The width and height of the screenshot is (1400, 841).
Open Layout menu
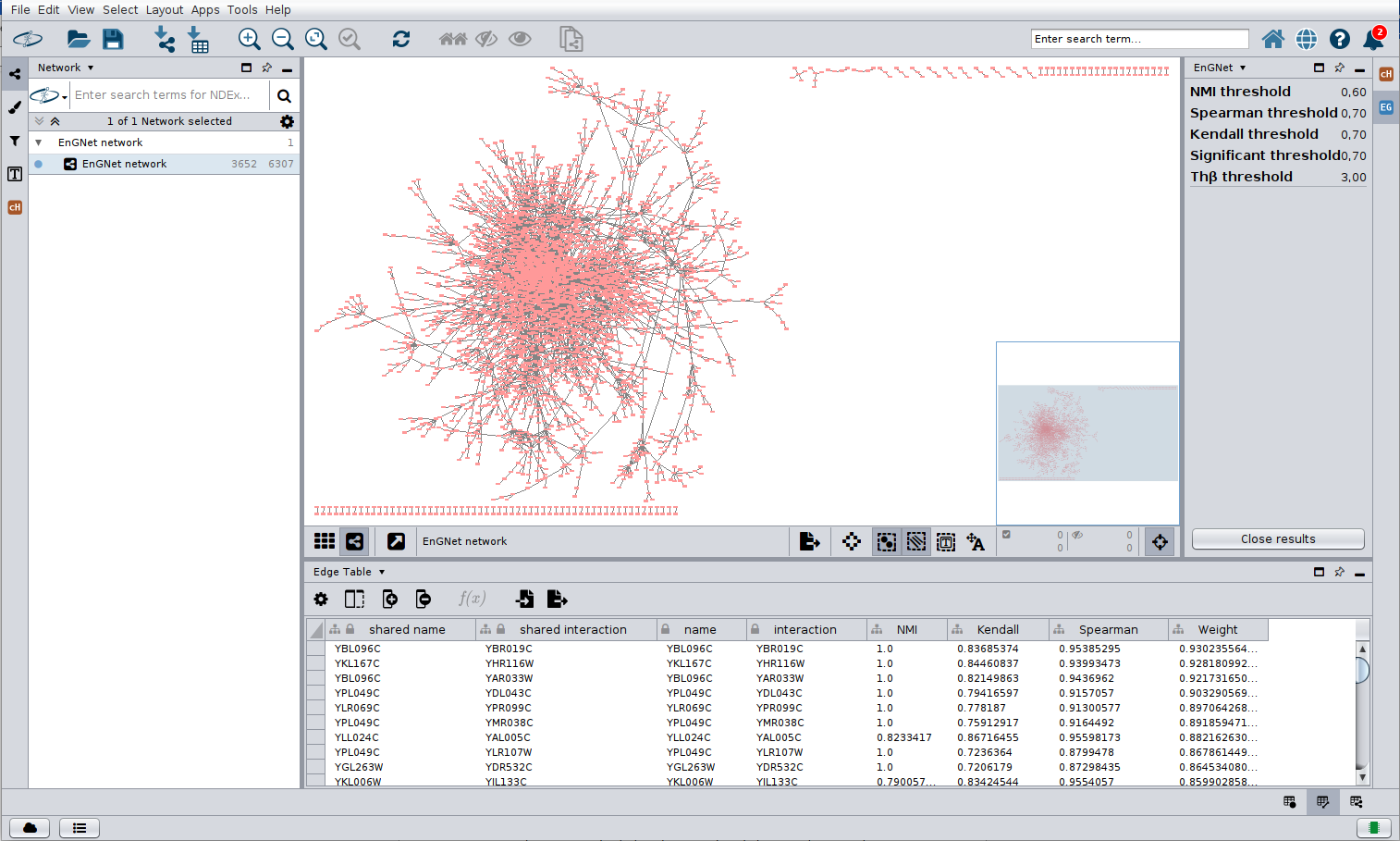pos(165,9)
